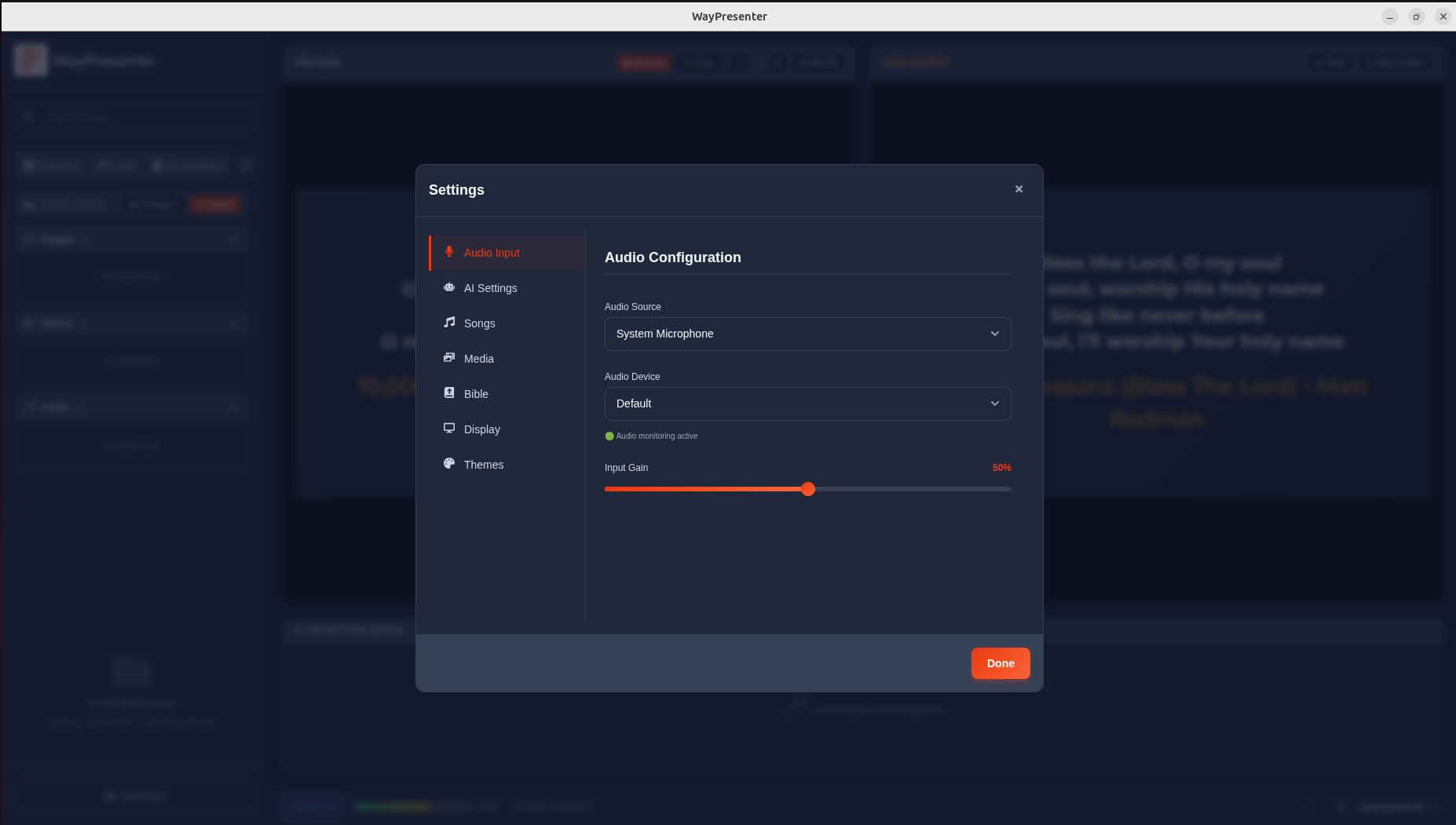1456x825 pixels.
Task: Click the green audio monitoring status dot
Action: click(609, 436)
